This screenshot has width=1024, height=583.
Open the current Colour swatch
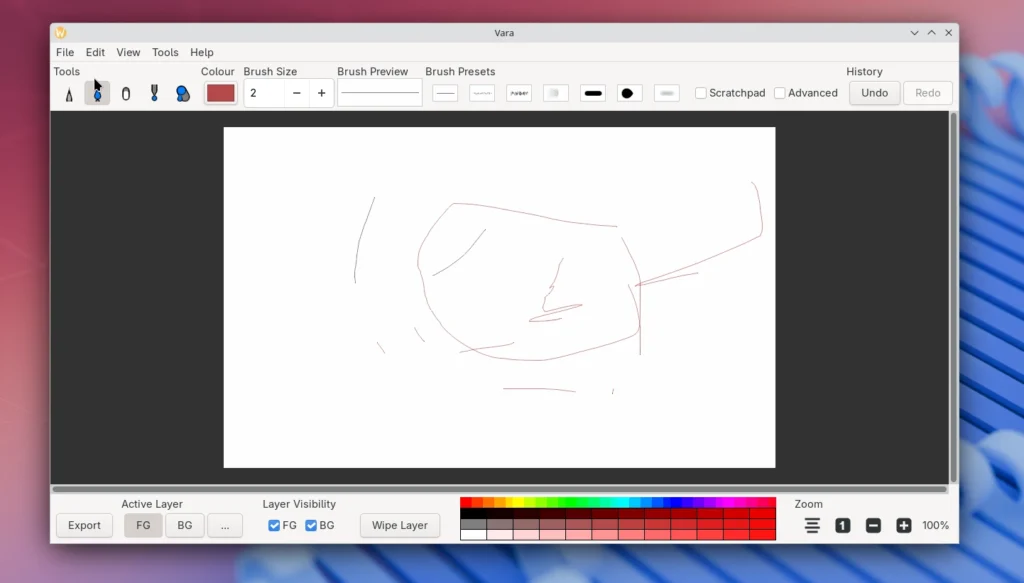pyautogui.click(x=220, y=93)
